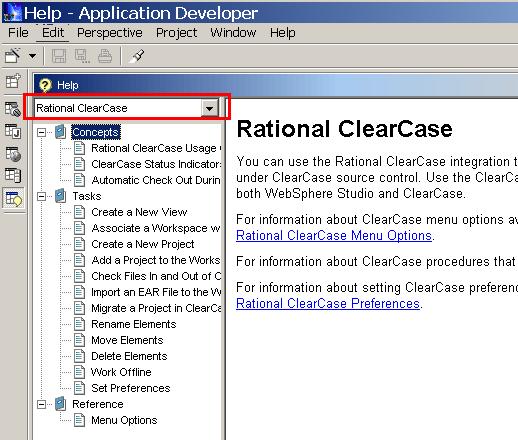
Task: Open the Project menu
Action: [176, 33]
